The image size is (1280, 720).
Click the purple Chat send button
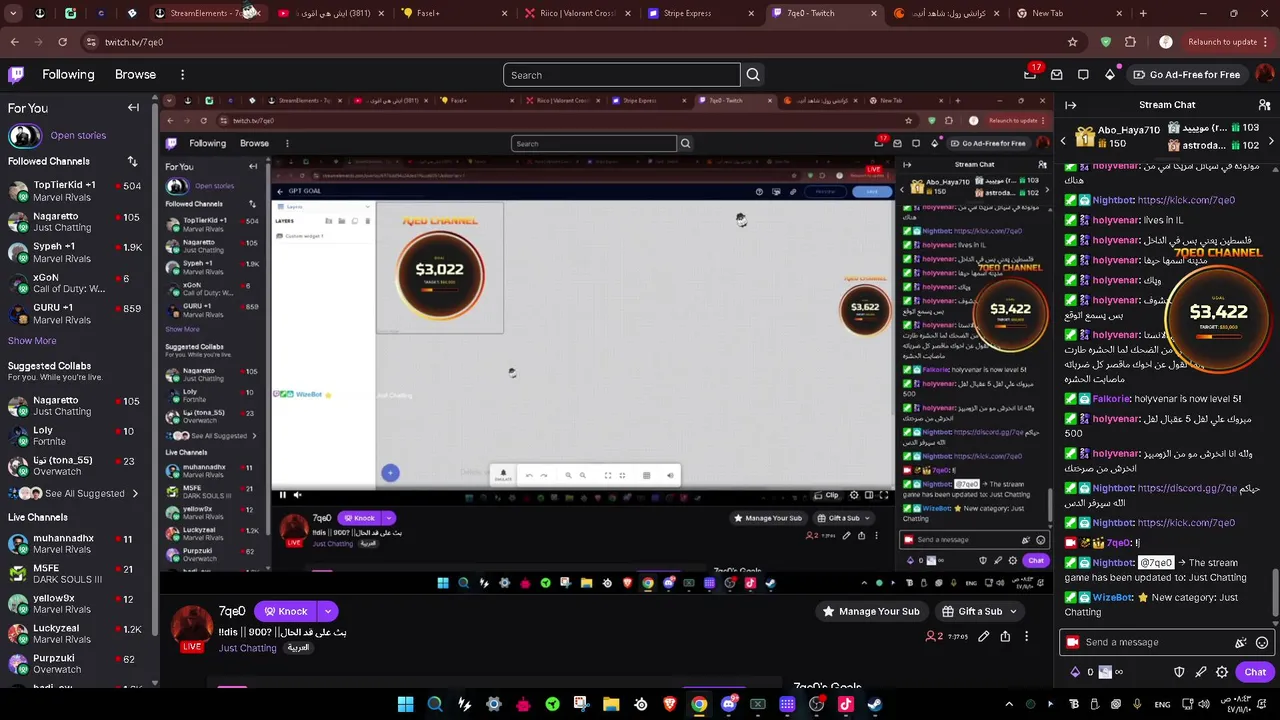[1255, 672]
